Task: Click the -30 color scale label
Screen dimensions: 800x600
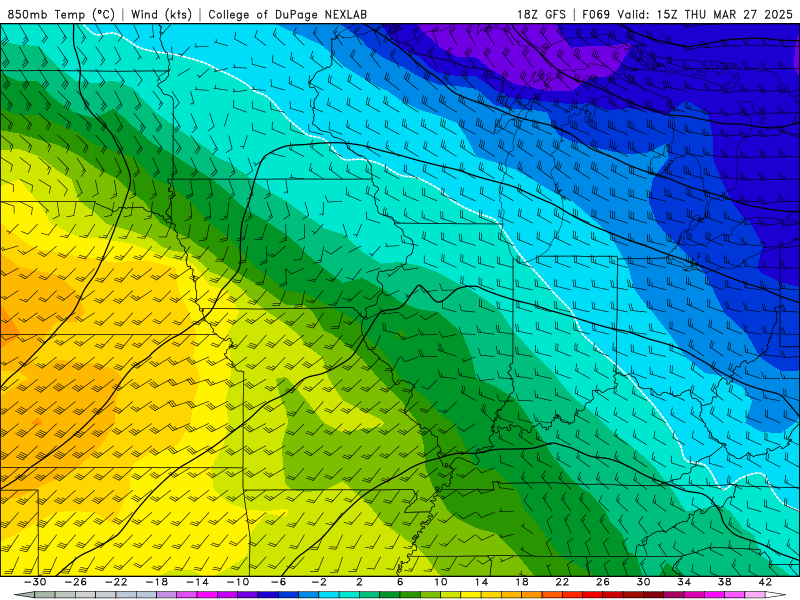Action: point(35,582)
